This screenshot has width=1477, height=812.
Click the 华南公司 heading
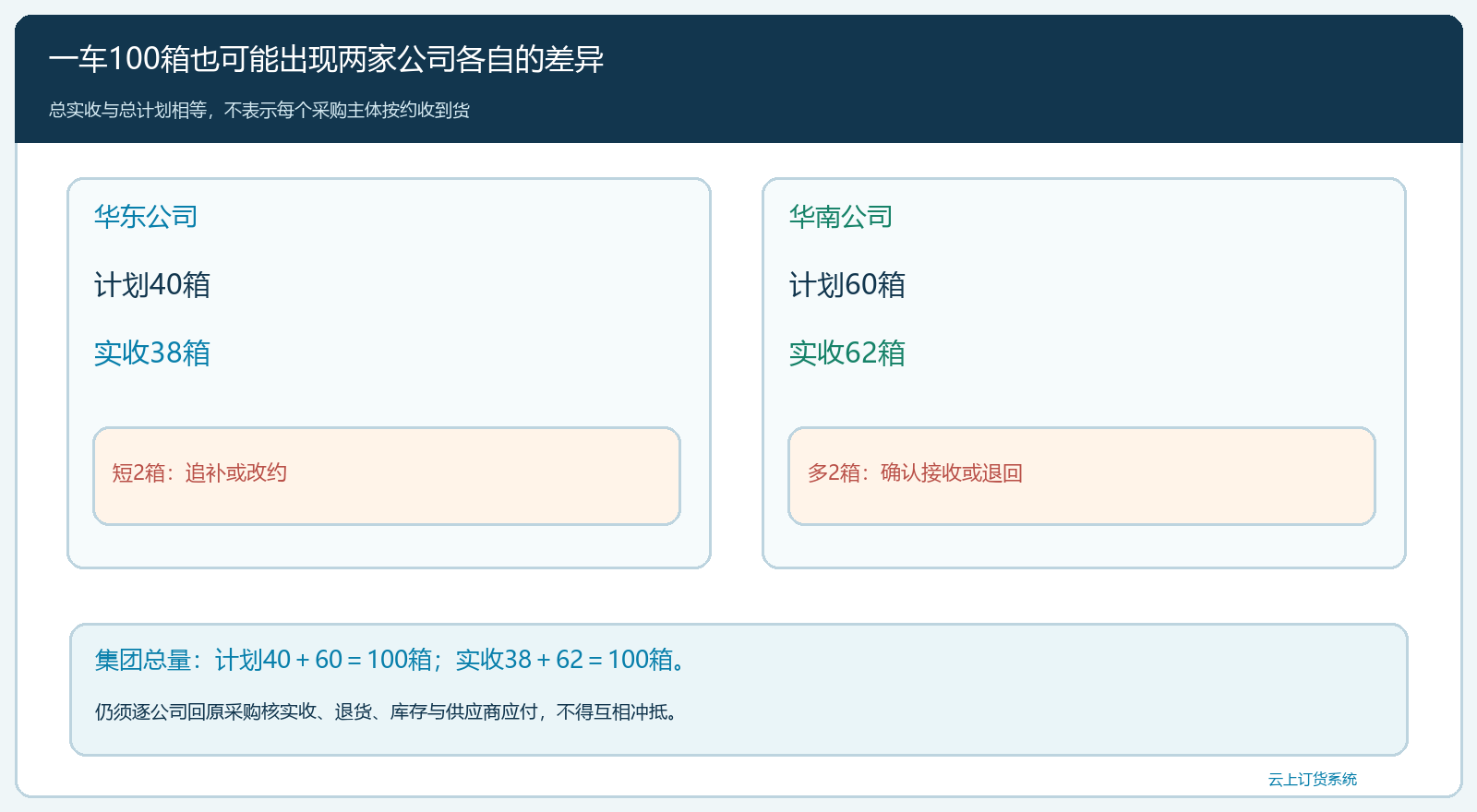pos(841,217)
